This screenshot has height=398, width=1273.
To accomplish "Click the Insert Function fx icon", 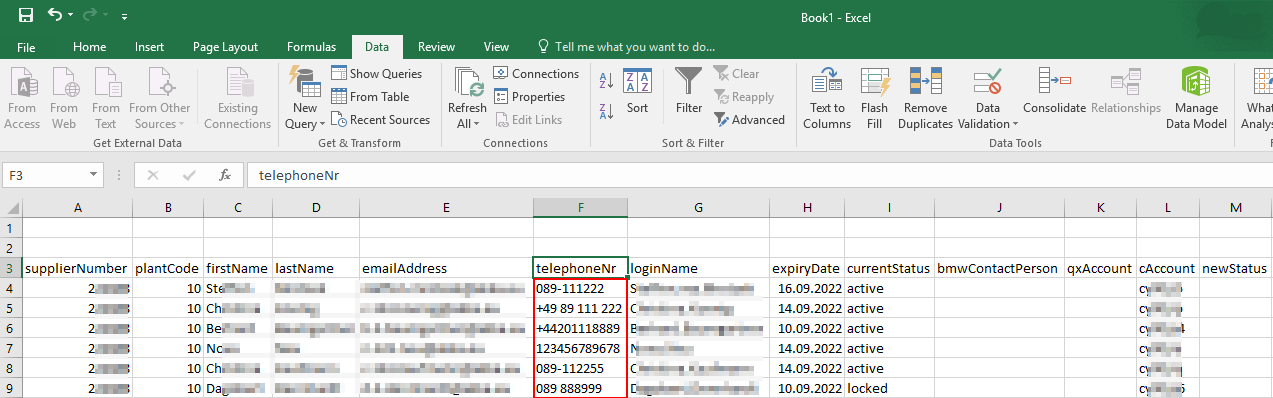I will [225, 175].
